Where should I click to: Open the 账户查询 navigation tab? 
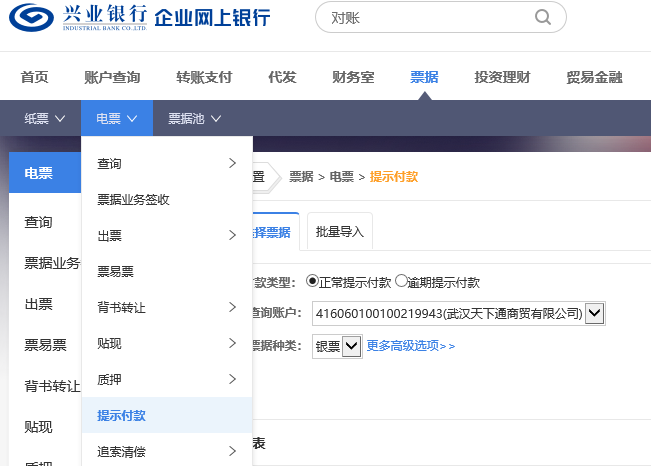[x=112, y=77]
